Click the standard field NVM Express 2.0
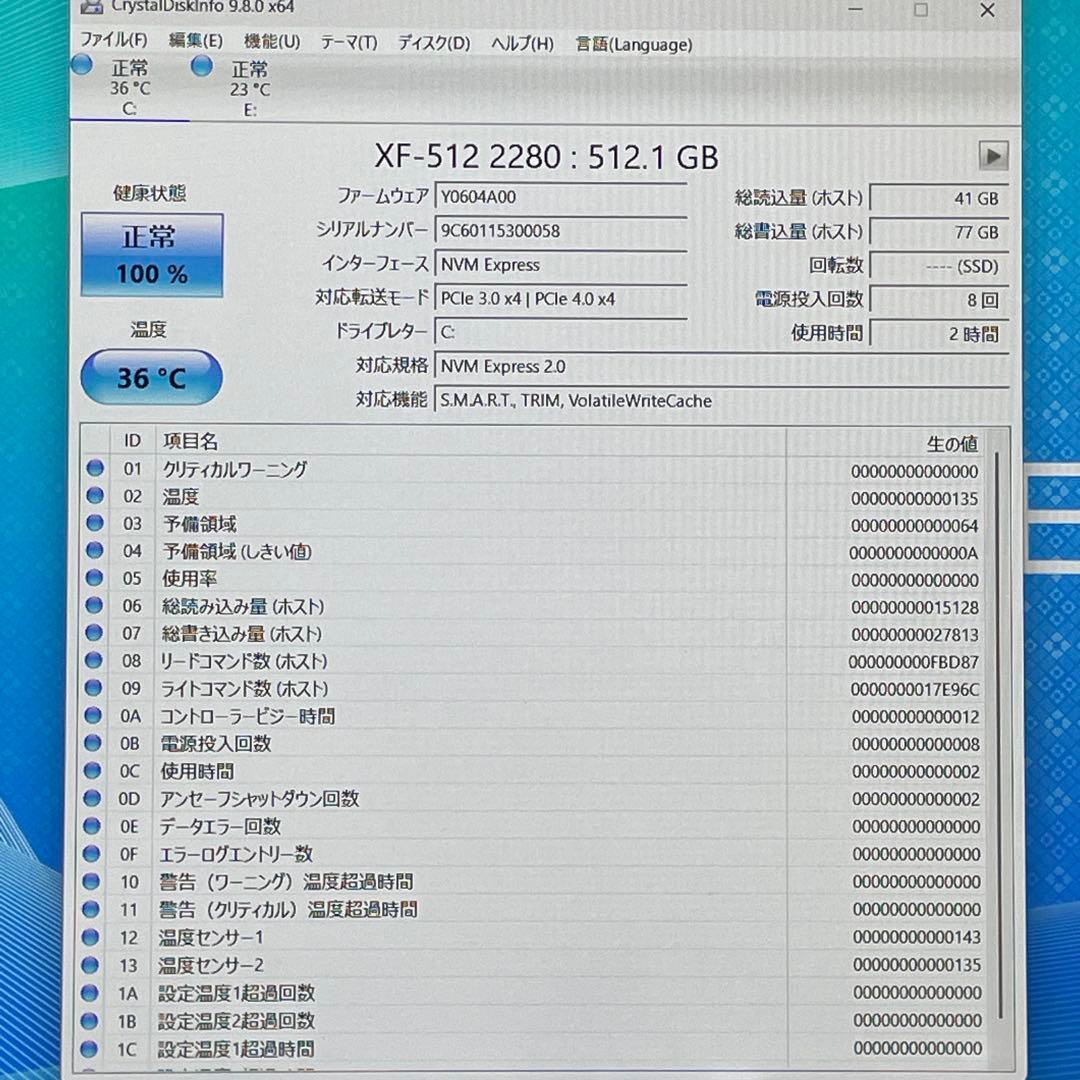 click(x=722, y=366)
